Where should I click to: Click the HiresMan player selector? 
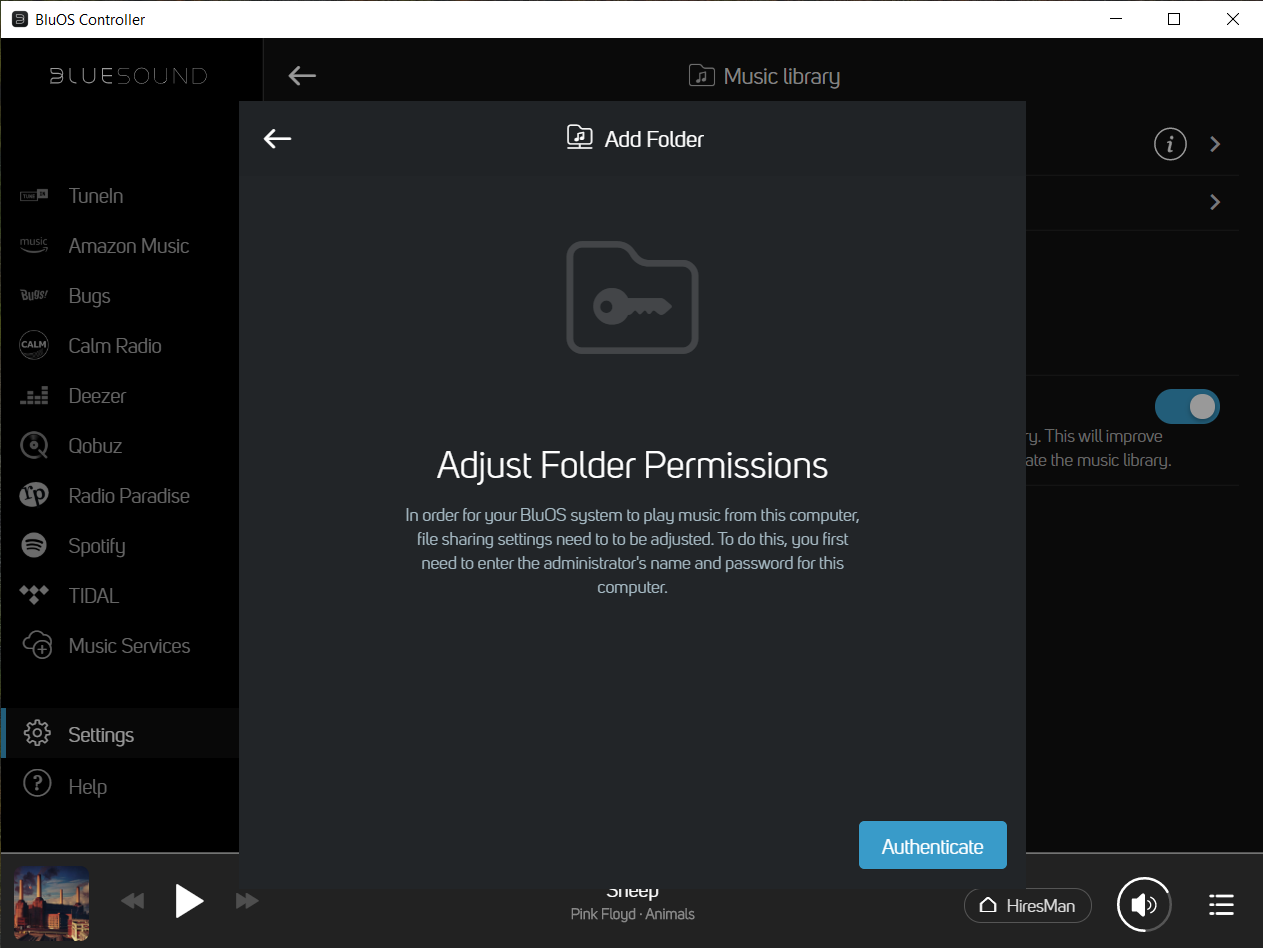(1027, 905)
